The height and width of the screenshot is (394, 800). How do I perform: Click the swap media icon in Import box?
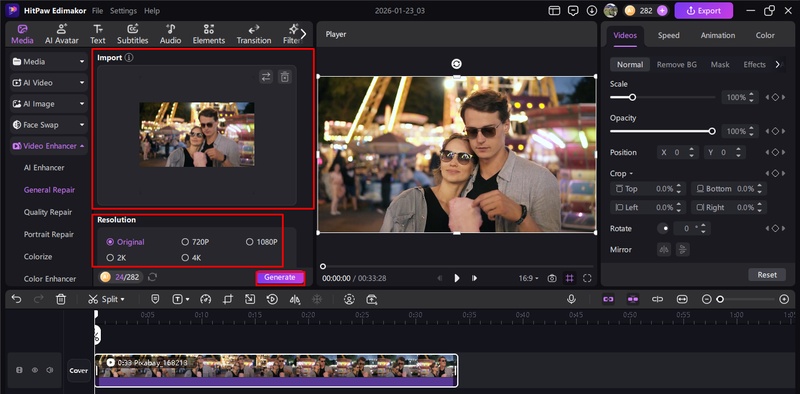pyautogui.click(x=266, y=77)
